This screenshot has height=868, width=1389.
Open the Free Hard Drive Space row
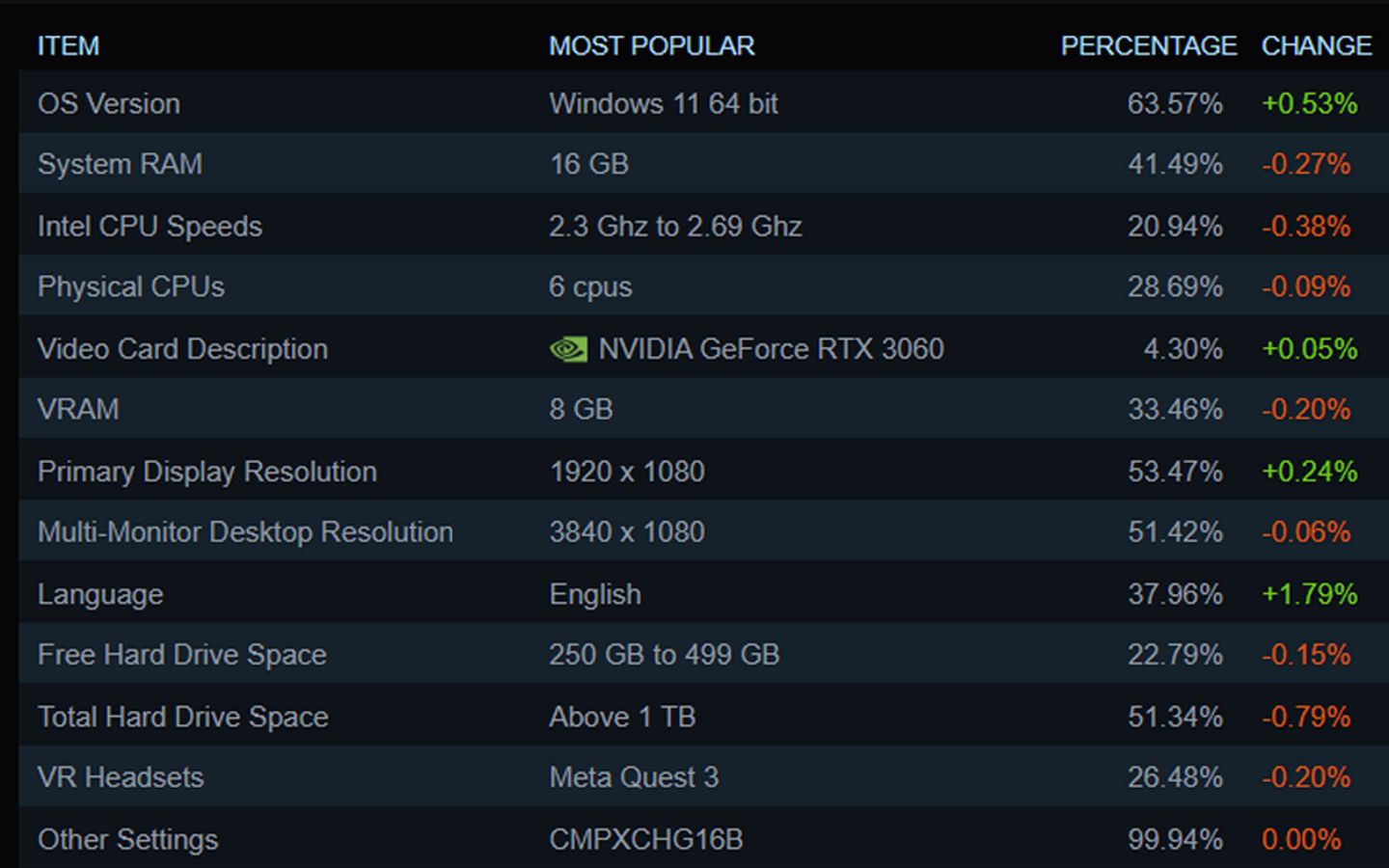[x=182, y=654]
